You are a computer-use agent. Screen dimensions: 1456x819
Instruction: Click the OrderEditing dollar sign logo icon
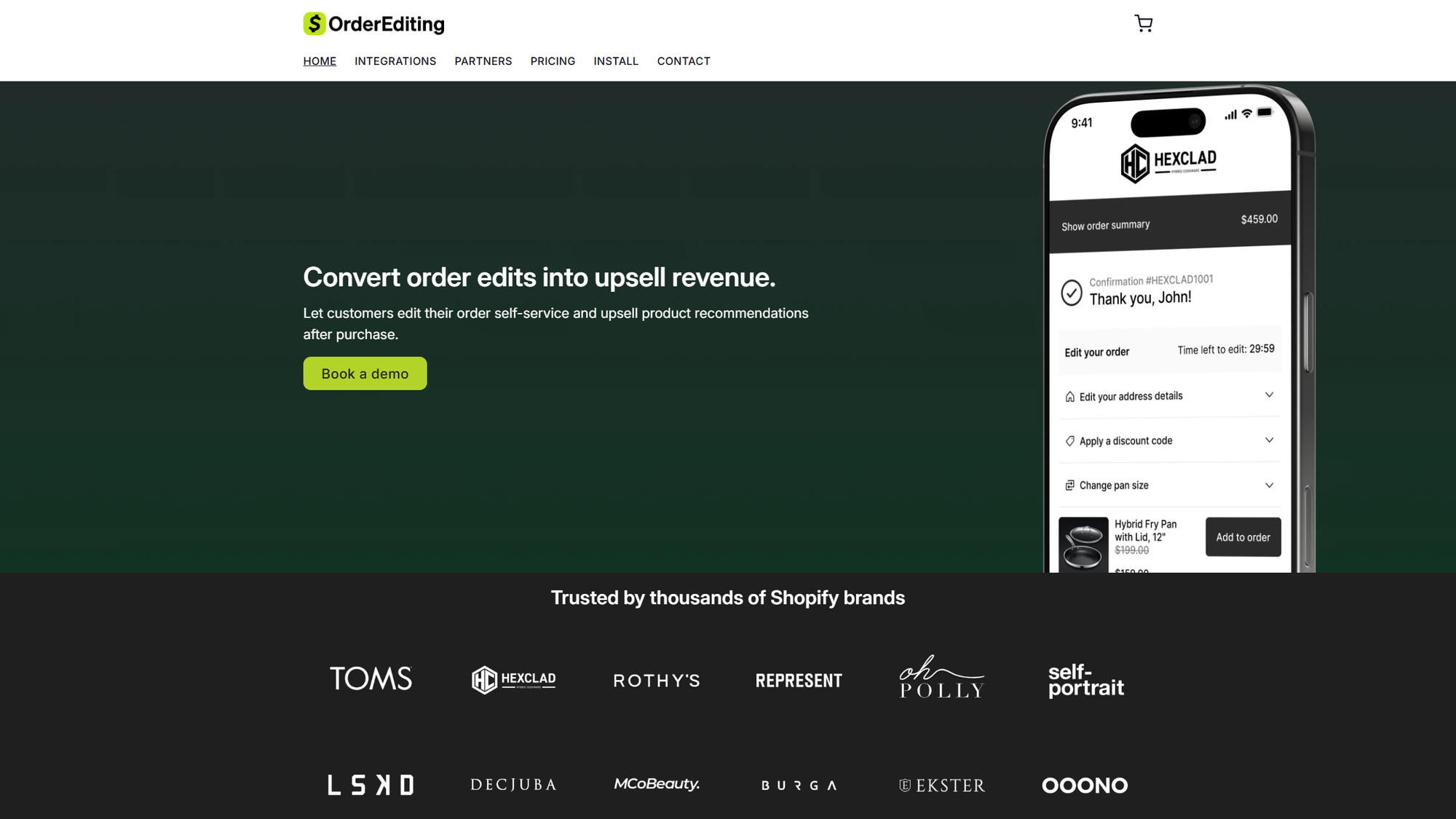(314, 23)
